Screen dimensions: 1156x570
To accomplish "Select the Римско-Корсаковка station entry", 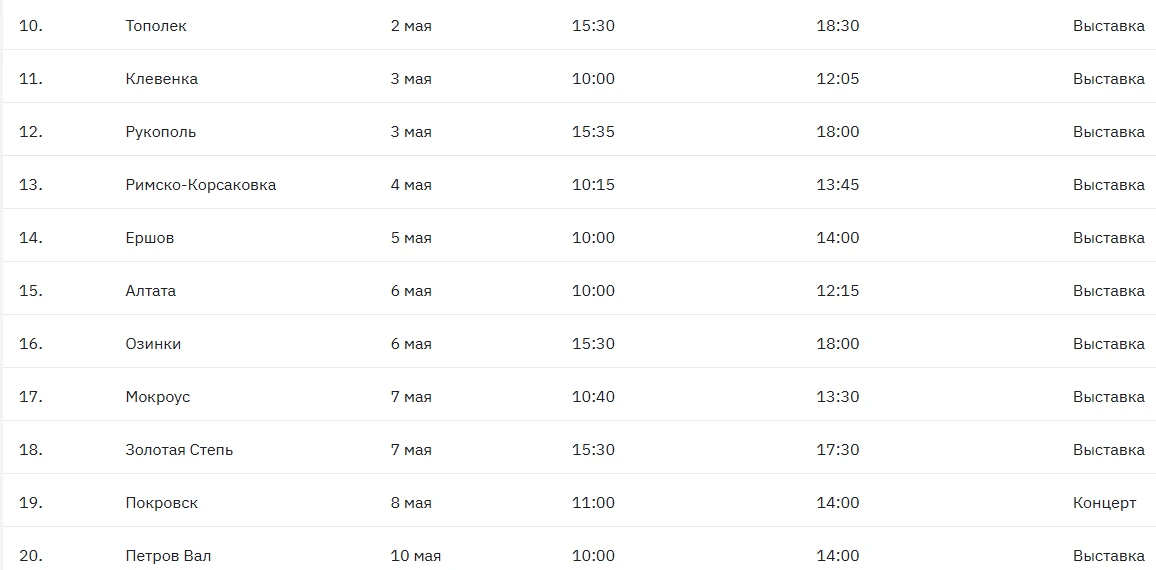I will 201,185.
